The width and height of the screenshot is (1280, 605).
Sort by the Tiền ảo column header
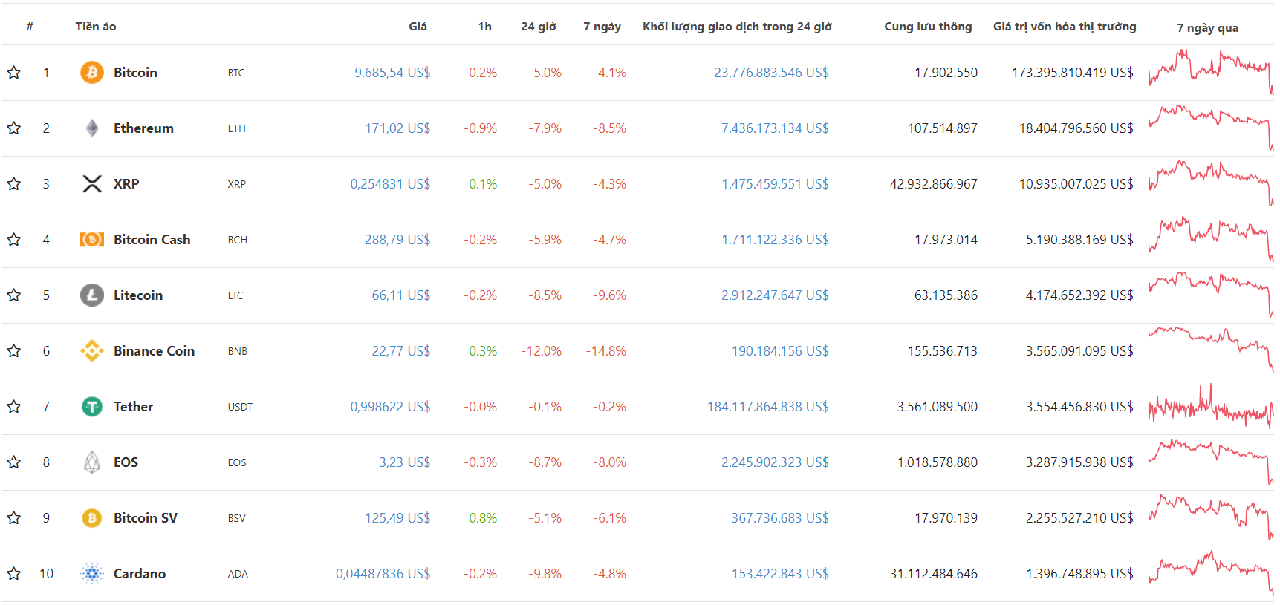point(96,27)
